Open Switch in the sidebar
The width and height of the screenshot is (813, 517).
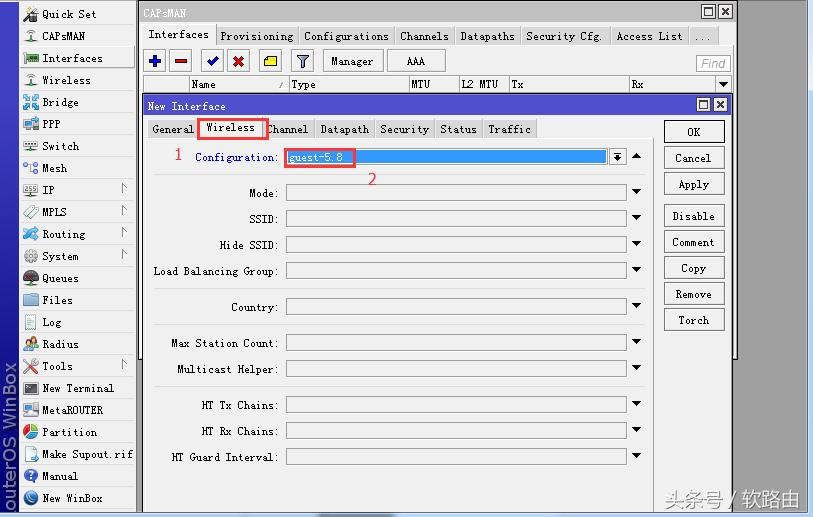[78, 146]
